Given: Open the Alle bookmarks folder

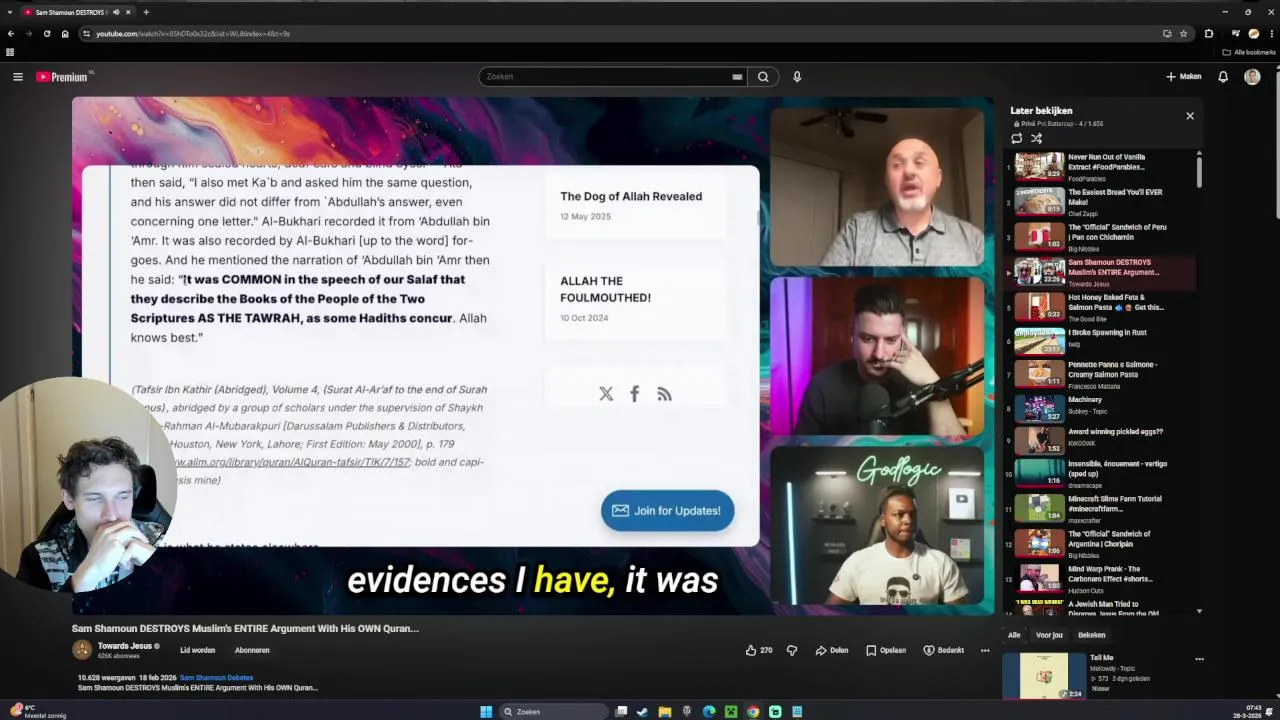Looking at the screenshot, I should coord(1249,52).
